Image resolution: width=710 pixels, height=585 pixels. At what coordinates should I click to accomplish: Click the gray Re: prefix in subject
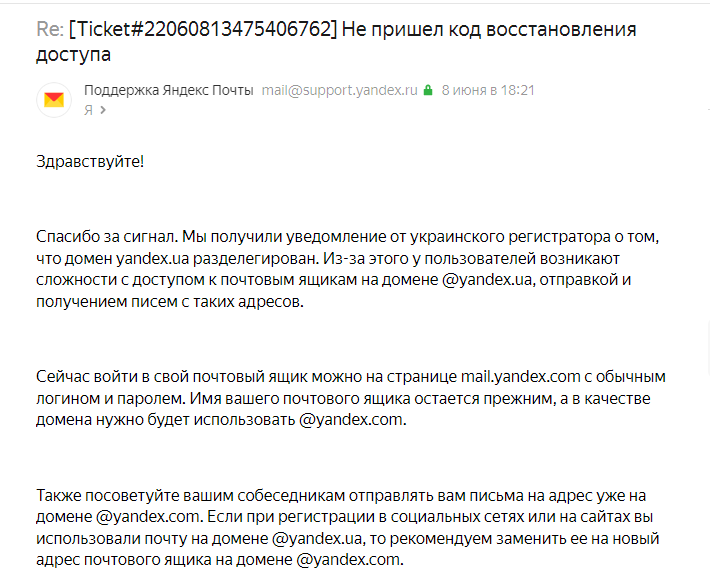(50, 29)
